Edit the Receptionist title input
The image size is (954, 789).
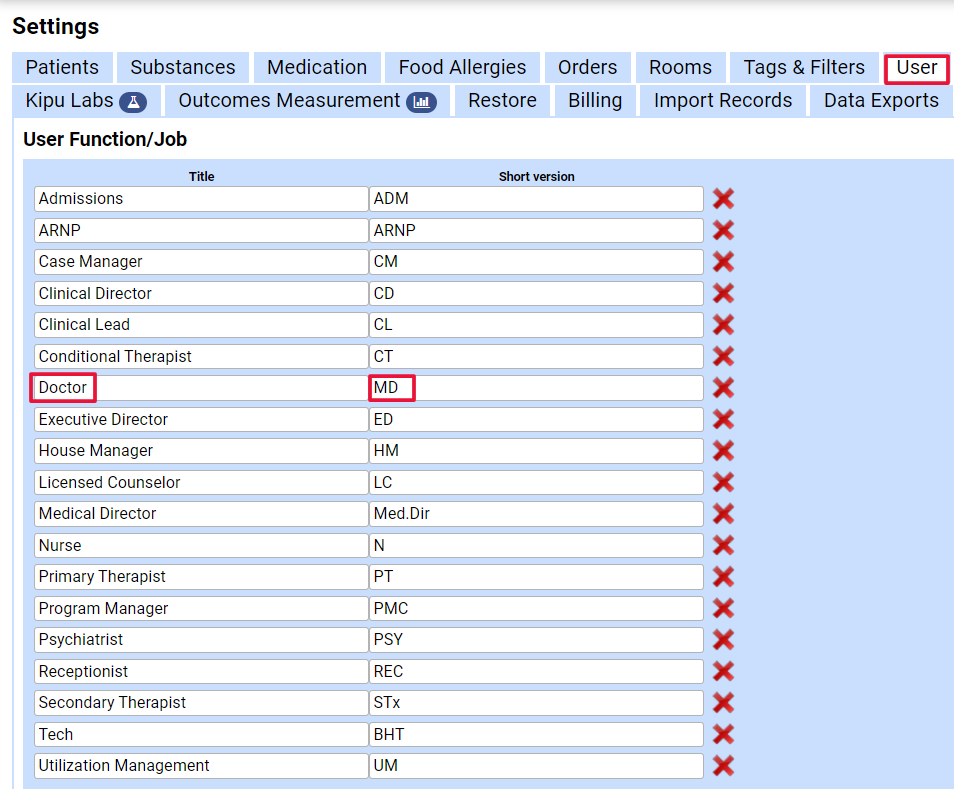pyautogui.click(x=200, y=672)
